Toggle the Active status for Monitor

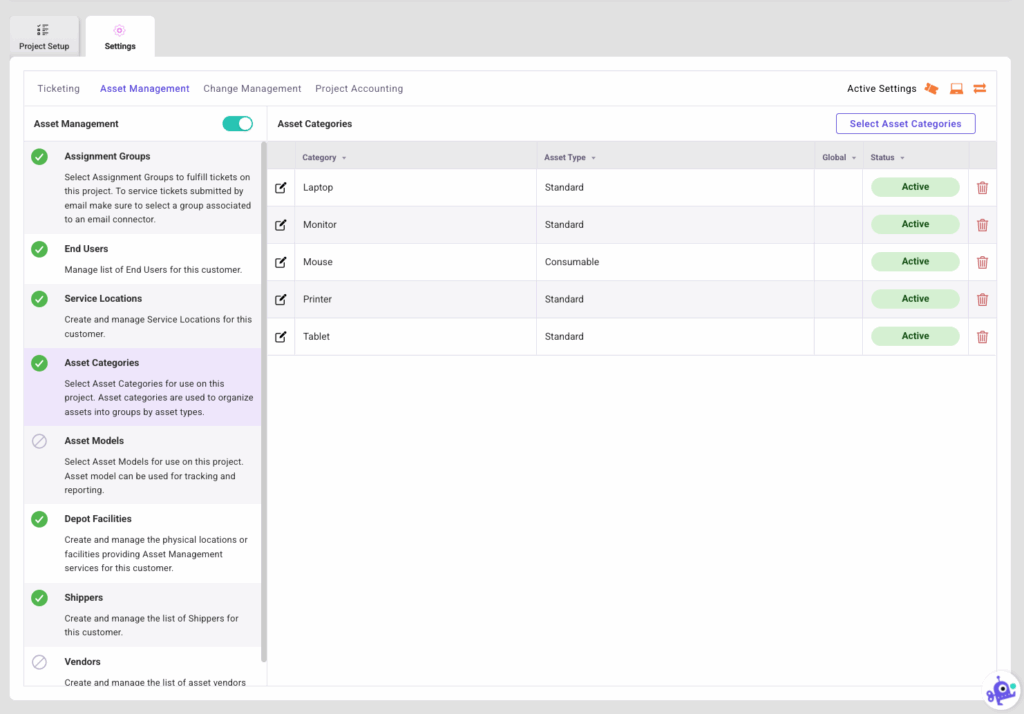(x=914, y=224)
